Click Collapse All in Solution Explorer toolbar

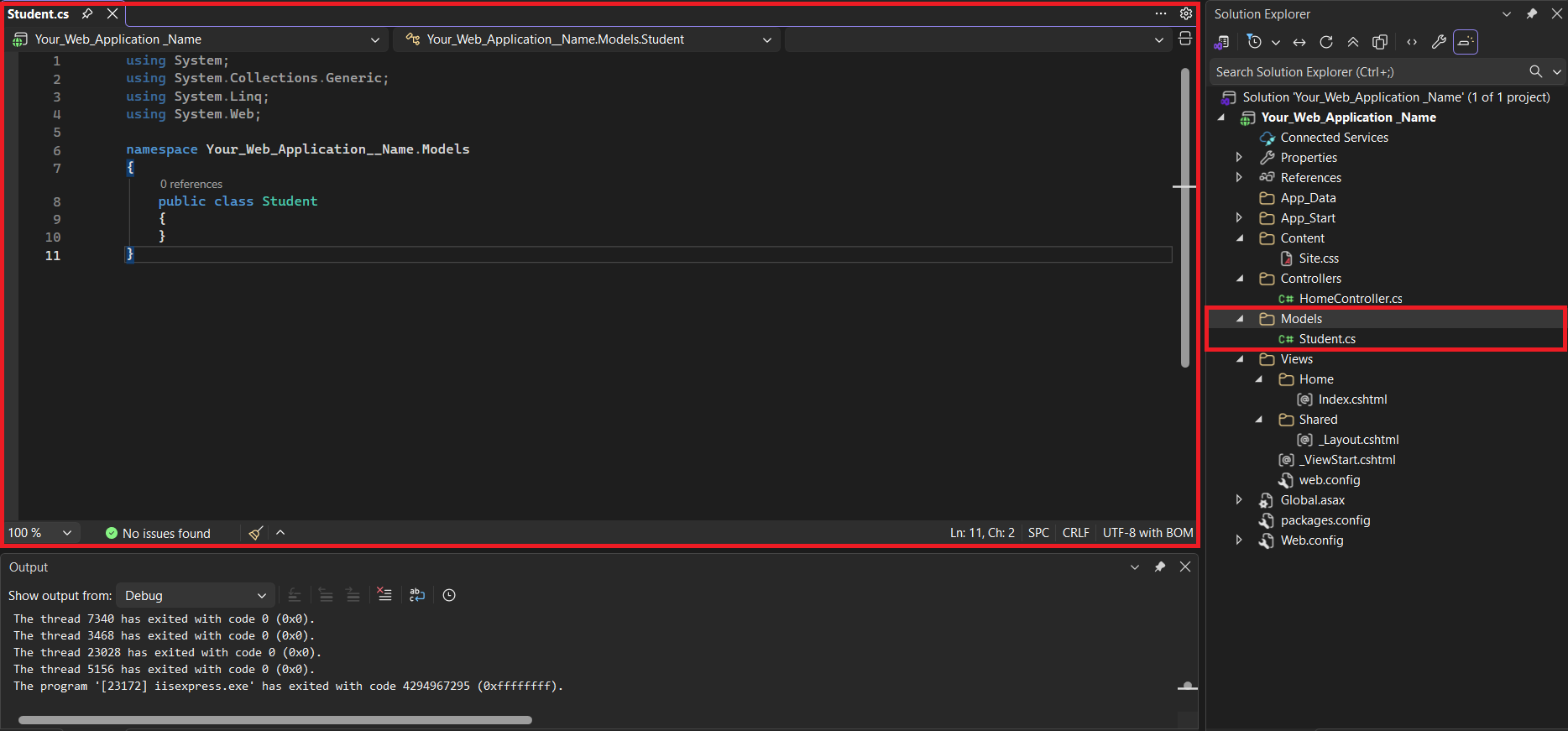[x=1353, y=42]
